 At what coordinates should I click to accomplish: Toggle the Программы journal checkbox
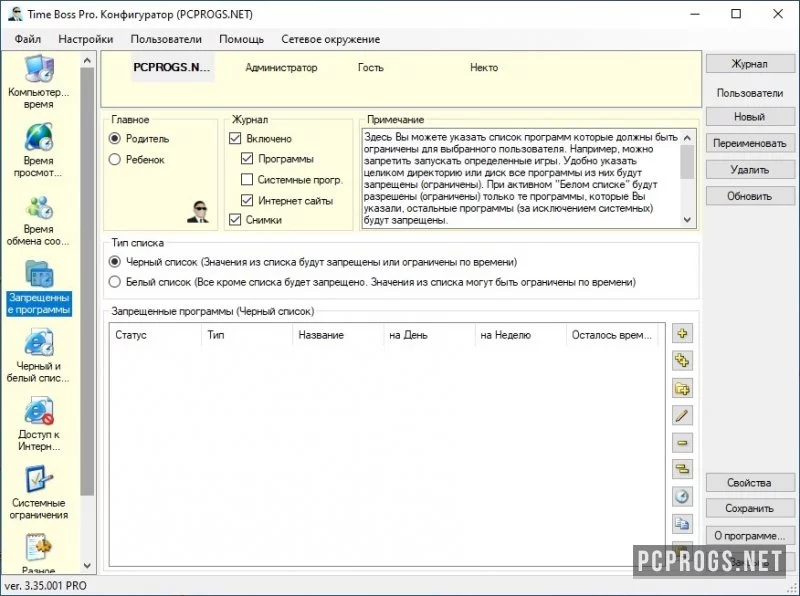(247, 159)
